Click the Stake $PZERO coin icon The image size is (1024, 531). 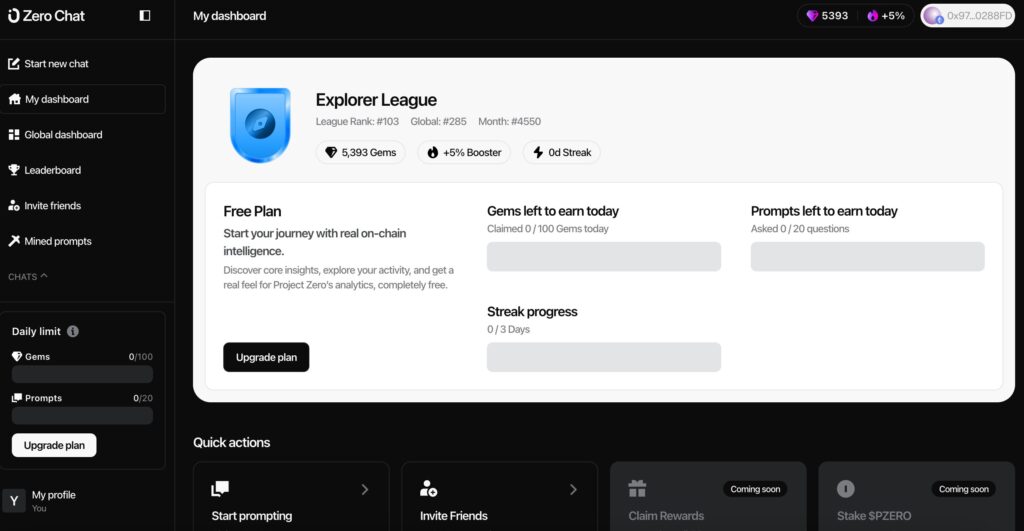[846, 489]
